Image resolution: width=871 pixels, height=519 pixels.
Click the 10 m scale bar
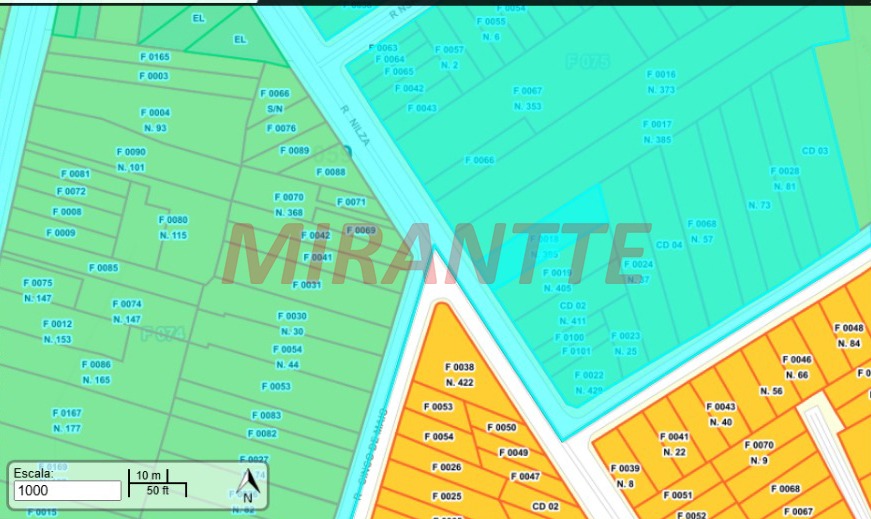coord(148,474)
